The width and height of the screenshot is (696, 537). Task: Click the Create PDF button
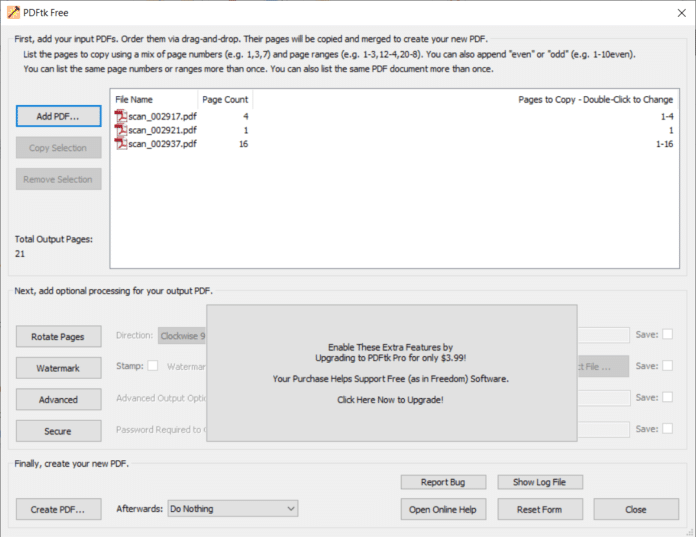[58, 509]
